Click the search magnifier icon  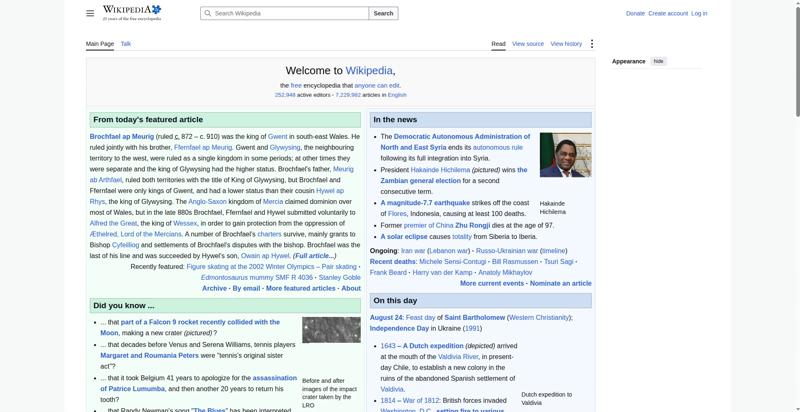(x=208, y=13)
